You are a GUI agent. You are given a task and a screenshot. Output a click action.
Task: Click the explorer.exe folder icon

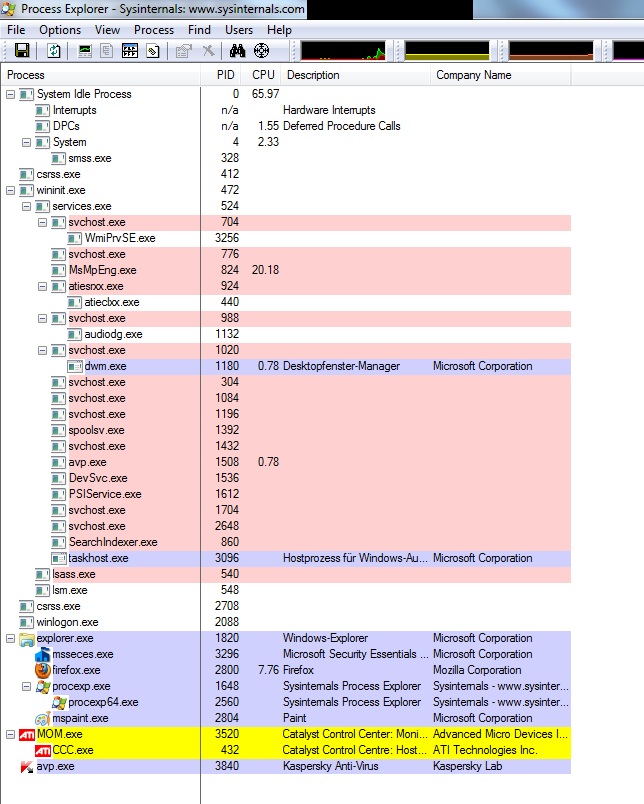[x=27, y=638]
